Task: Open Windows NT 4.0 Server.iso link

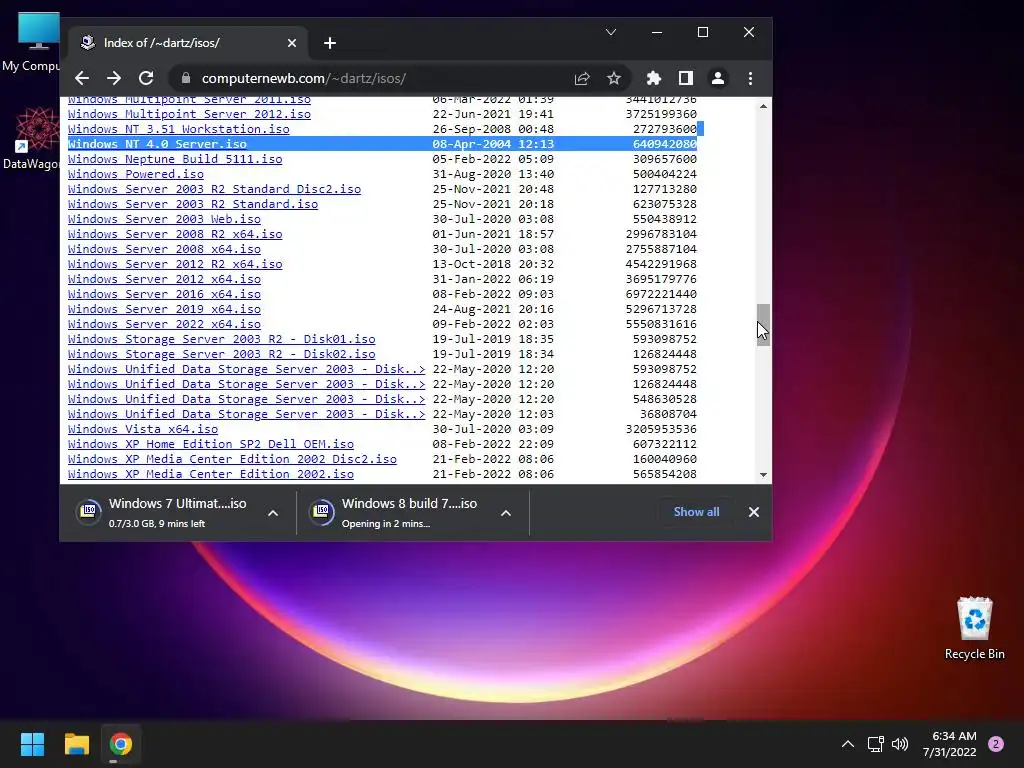Action: tap(157, 144)
